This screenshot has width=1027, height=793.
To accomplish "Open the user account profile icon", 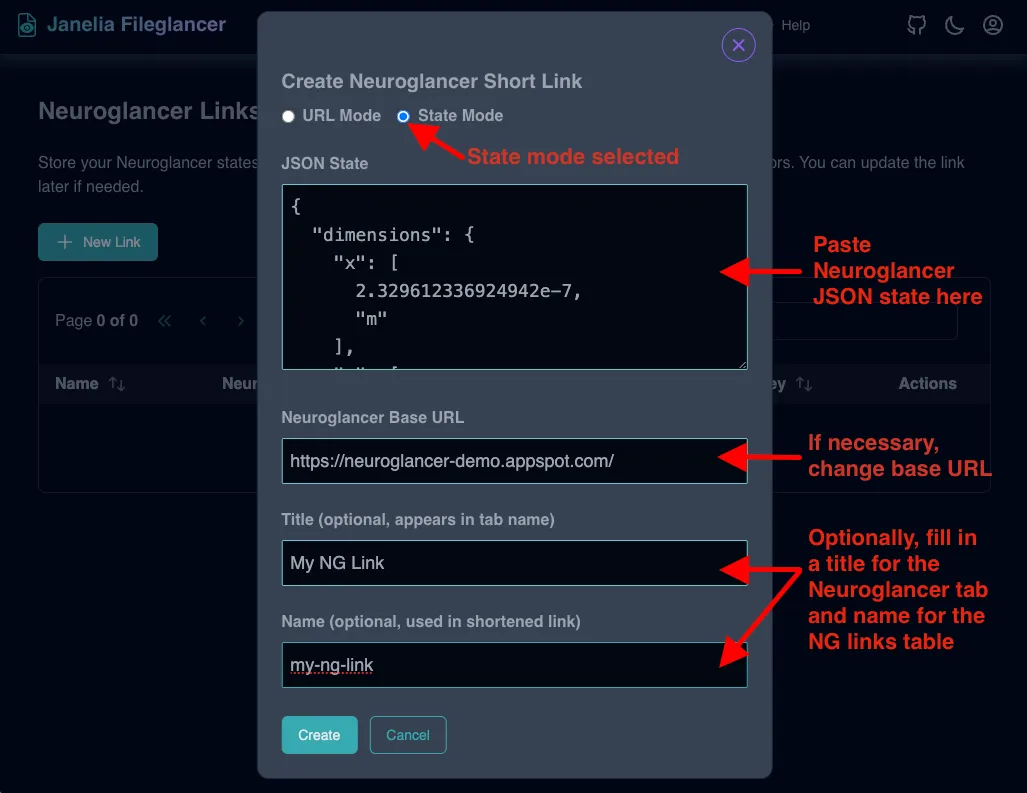I will click(992, 25).
